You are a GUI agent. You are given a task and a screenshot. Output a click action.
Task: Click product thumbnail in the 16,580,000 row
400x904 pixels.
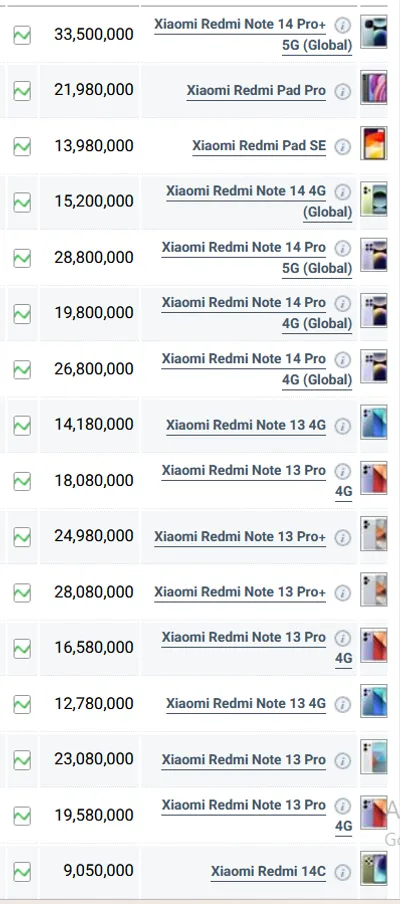(374, 645)
